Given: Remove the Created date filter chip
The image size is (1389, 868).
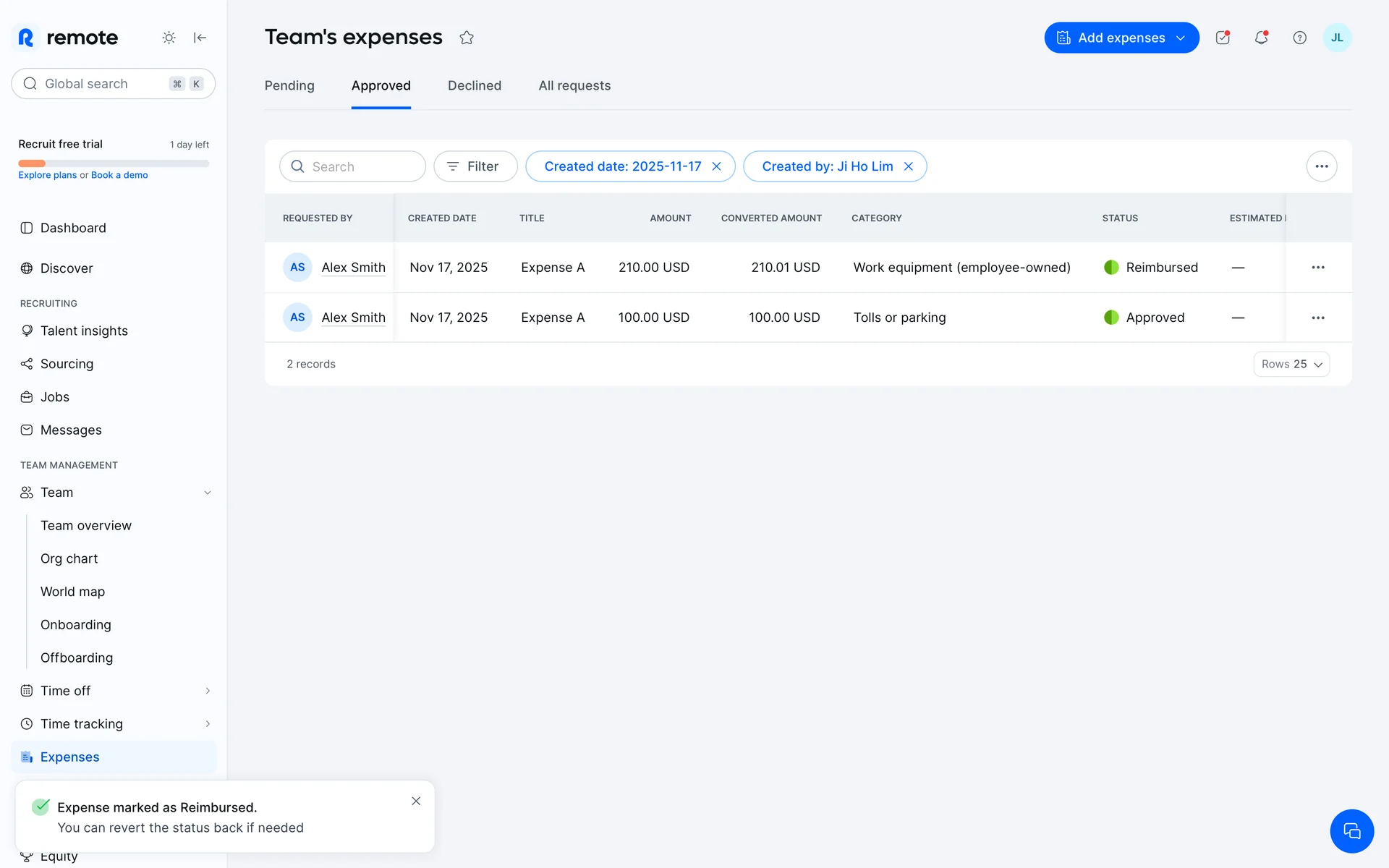Looking at the screenshot, I should pos(716,166).
